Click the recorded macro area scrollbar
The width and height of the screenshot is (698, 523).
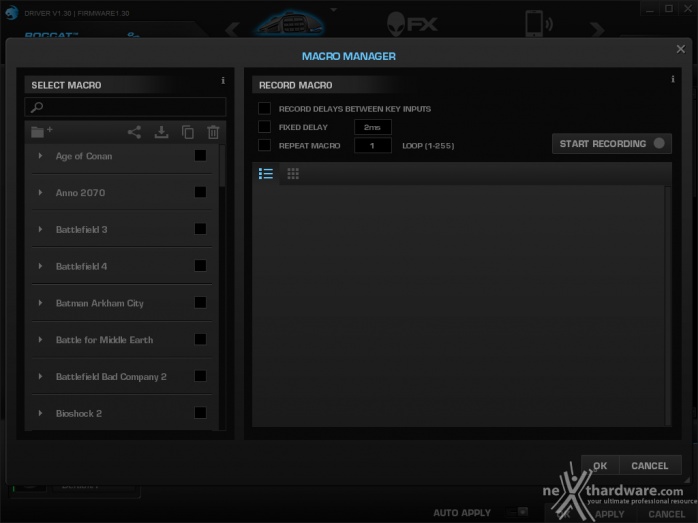[x=667, y=305]
